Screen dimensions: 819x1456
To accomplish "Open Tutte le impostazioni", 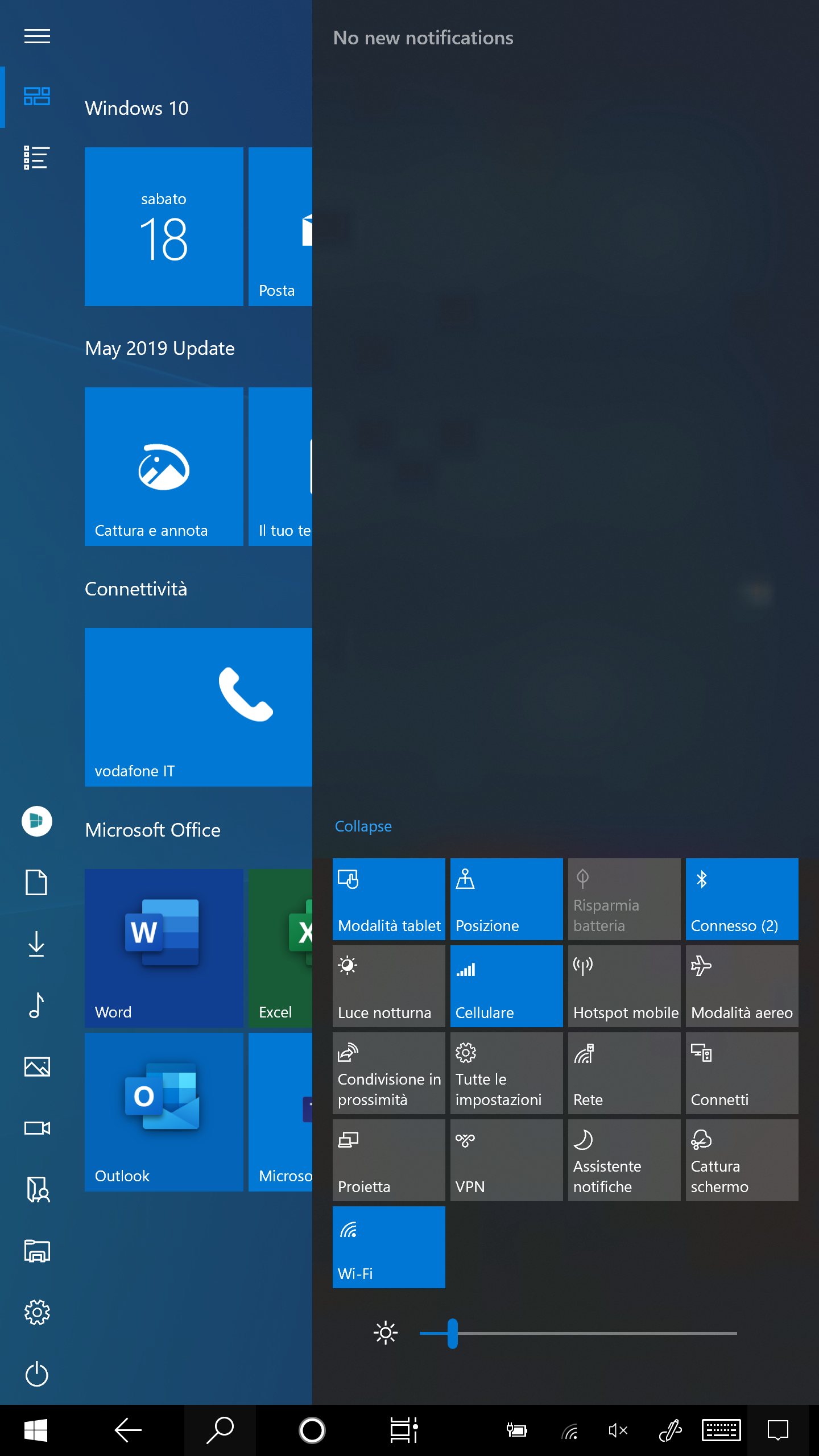I will point(507,1073).
